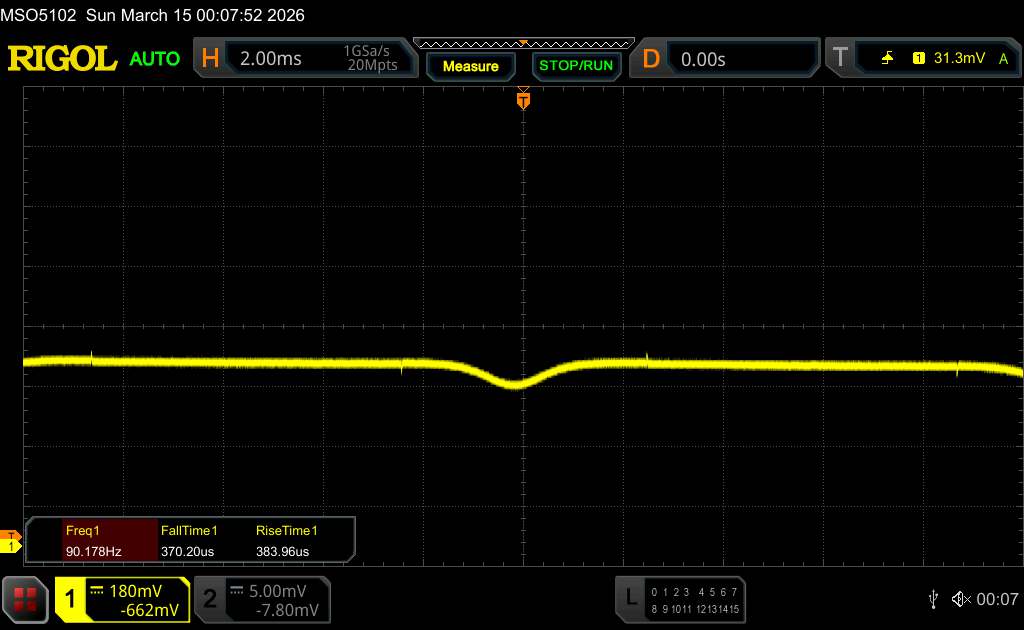Open the Measure menu
The width and height of the screenshot is (1024, 630).
click(x=470, y=66)
